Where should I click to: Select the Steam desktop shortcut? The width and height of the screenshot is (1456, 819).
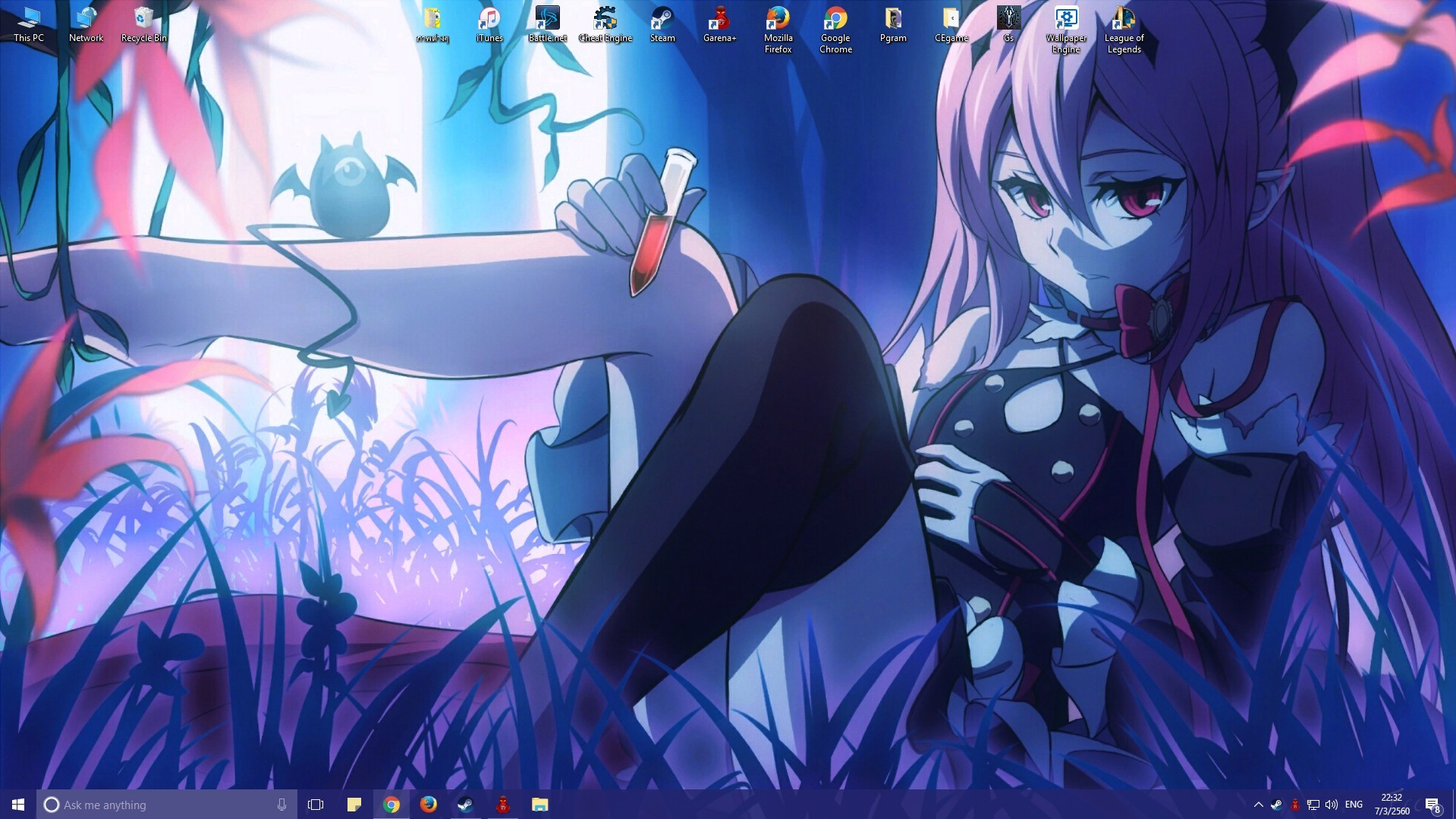click(662, 24)
